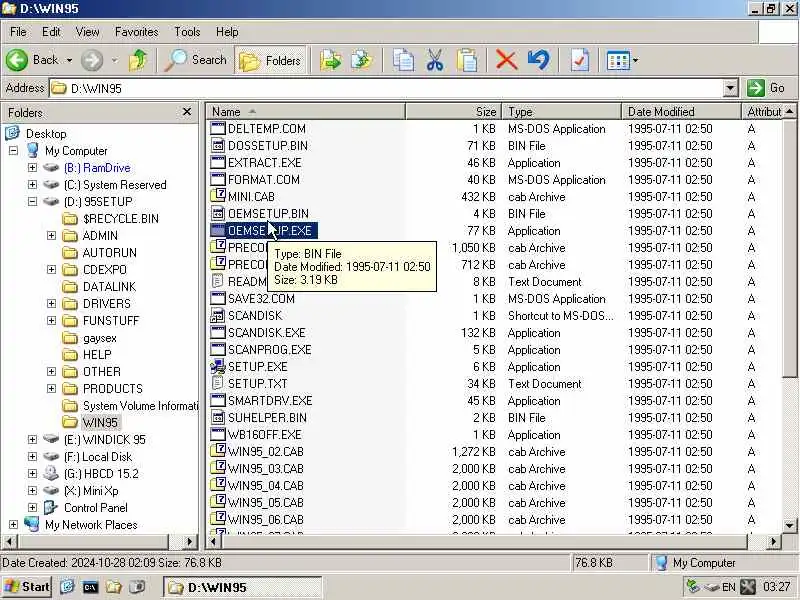Viewport: 800px width, 600px height.
Task: Select the DATALINK folder in tree
Action: (x=109, y=287)
